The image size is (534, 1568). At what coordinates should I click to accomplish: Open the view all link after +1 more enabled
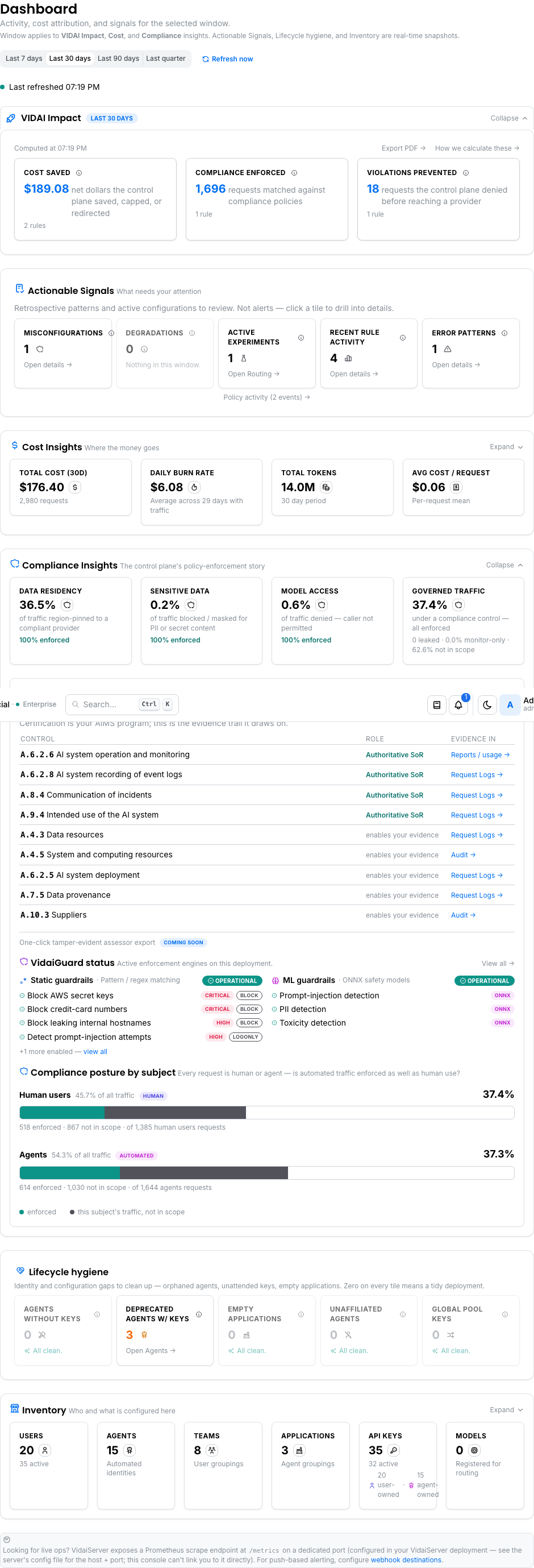[95, 1052]
